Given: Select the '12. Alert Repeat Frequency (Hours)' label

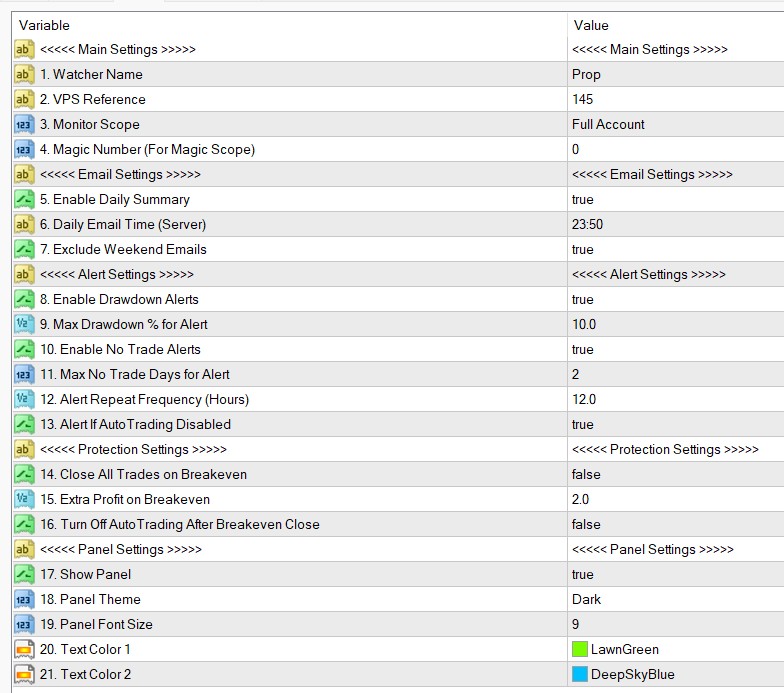Looking at the screenshot, I should (144, 400).
